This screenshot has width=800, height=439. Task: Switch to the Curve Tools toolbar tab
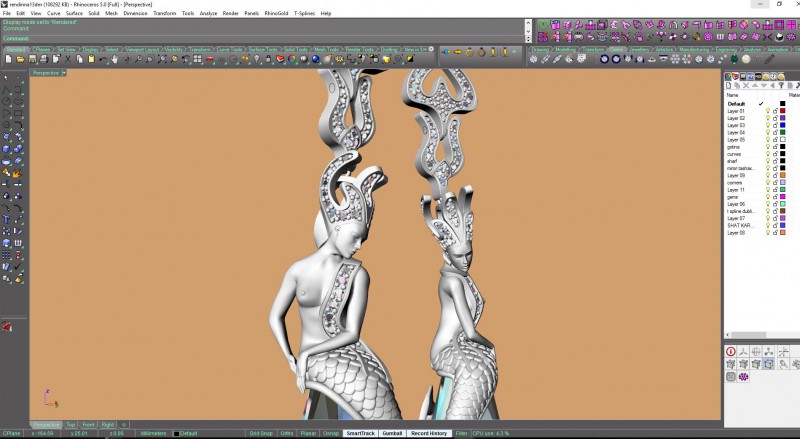(x=230, y=50)
